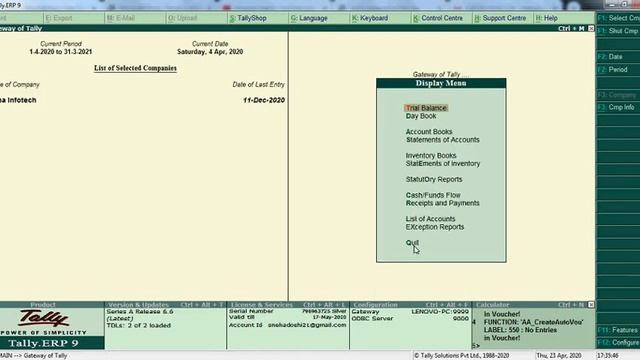The width and height of the screenshot is (640, 360).
Task: Click F1 Shut Cmp button
Action: pos(618,31)
